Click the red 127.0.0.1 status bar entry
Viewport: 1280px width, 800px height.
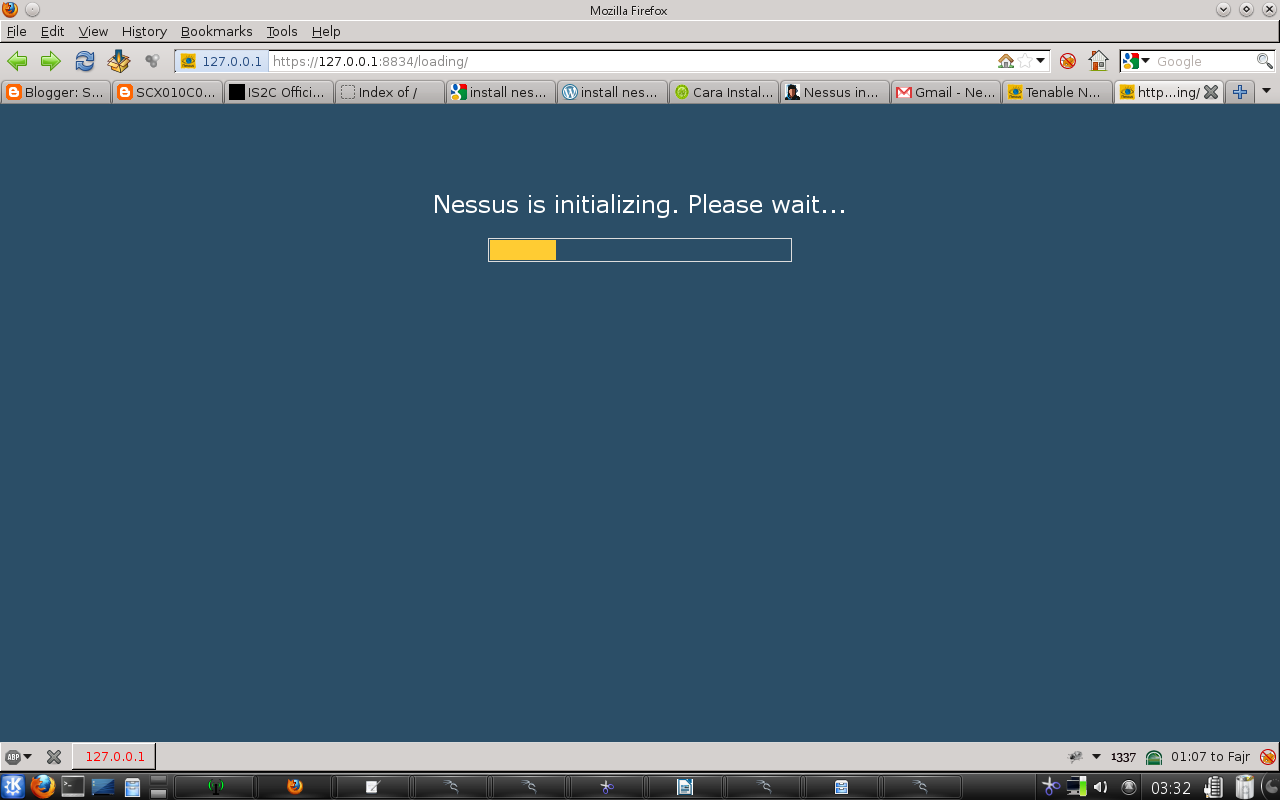click(x=114, y=757)
